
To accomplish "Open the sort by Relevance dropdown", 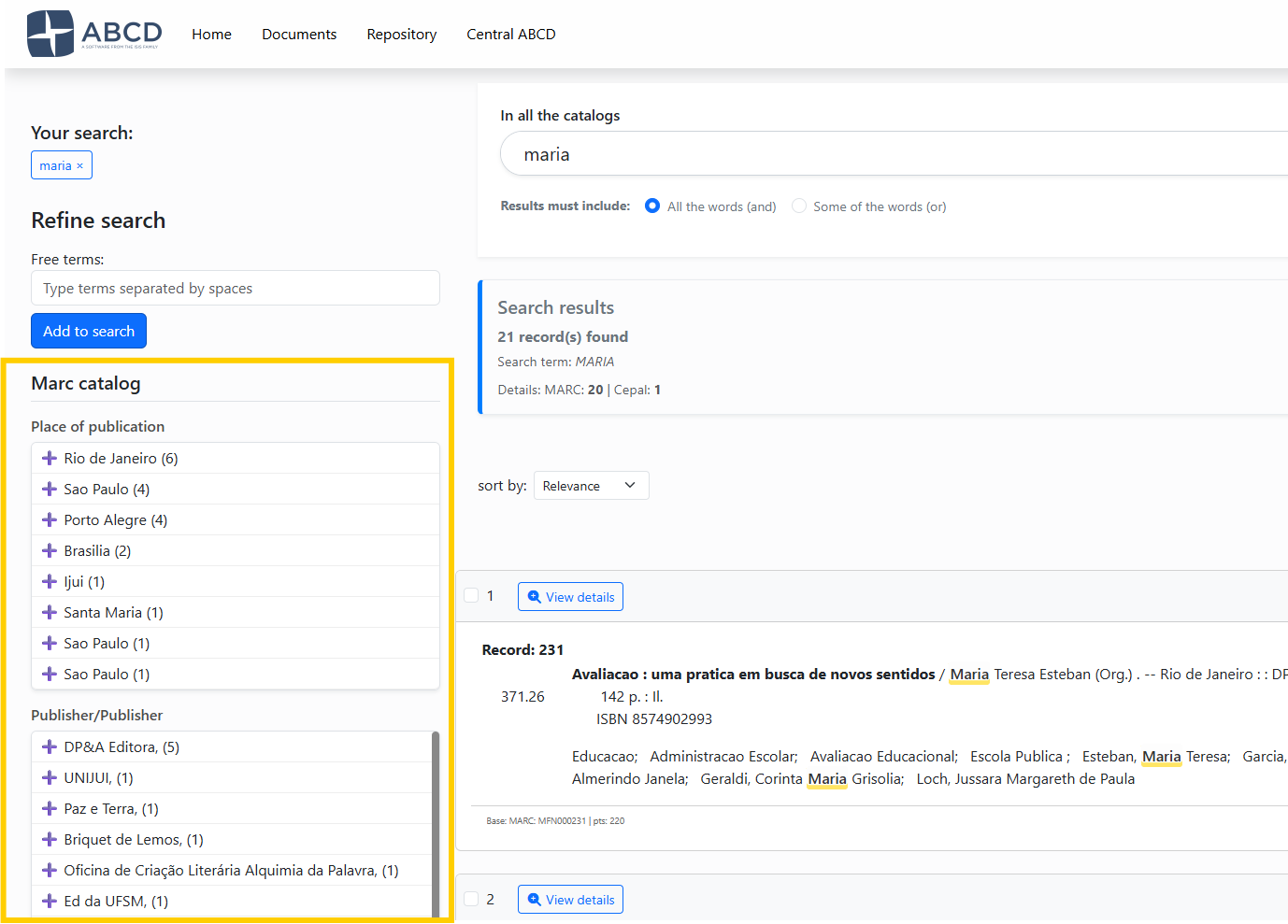I will [x=591, y=486].
